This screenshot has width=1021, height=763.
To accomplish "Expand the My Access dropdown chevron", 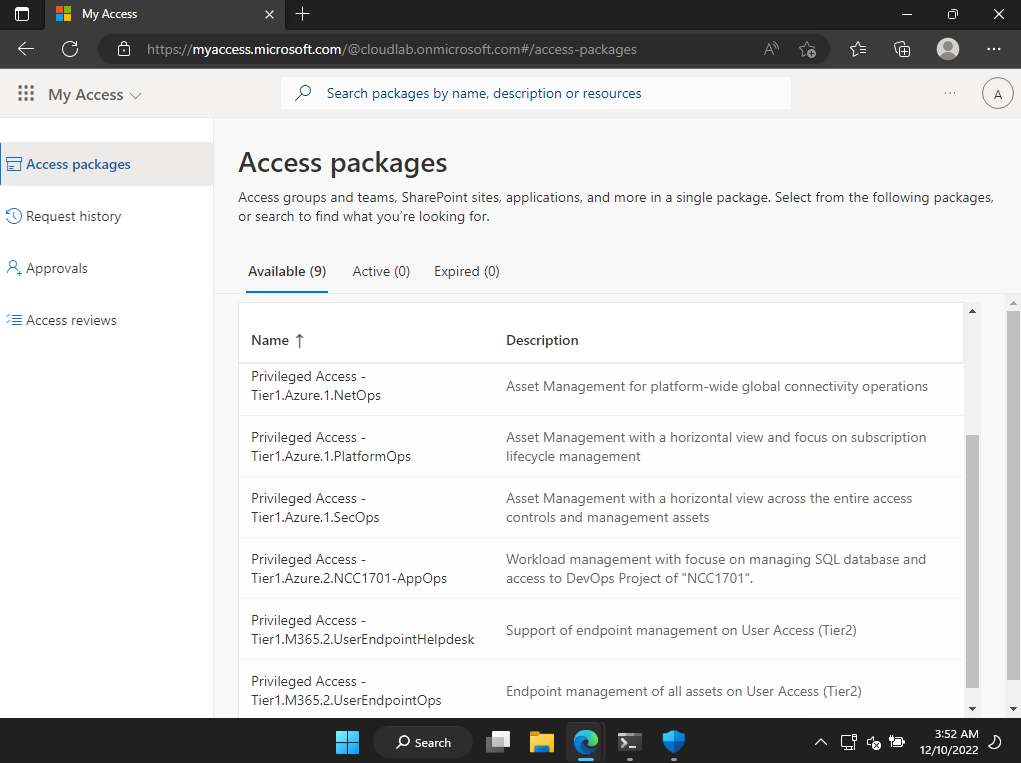I will pos(135,96).
